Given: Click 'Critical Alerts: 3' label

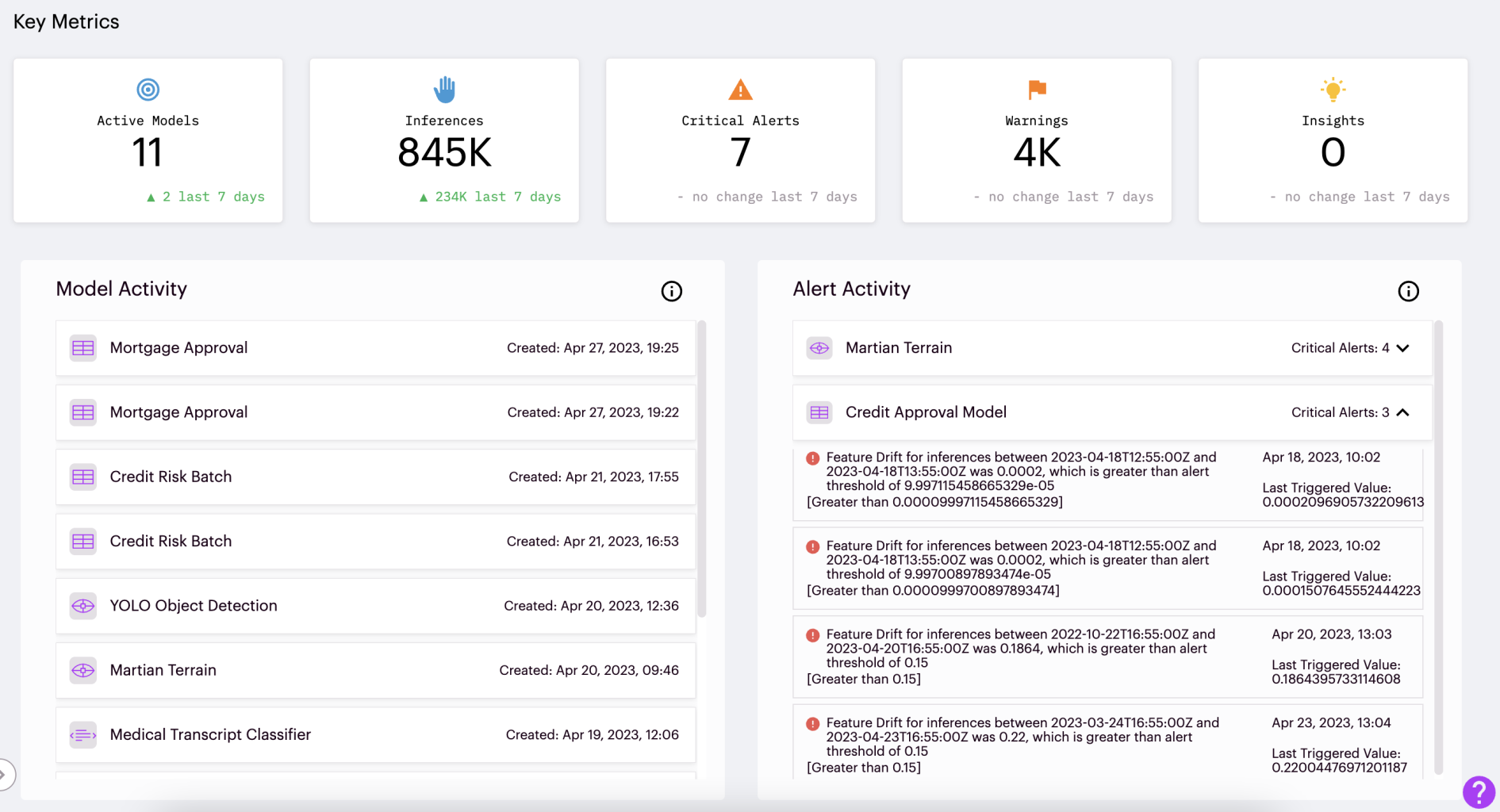Looking at the screenshot, I should pos(1340,412).
